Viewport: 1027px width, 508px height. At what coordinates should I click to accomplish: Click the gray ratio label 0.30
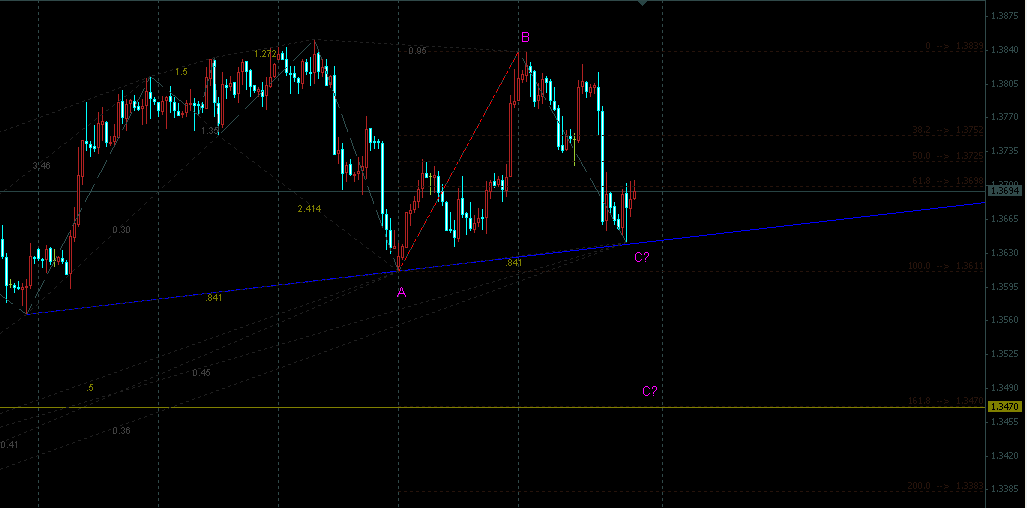click(x=121, y=230)
